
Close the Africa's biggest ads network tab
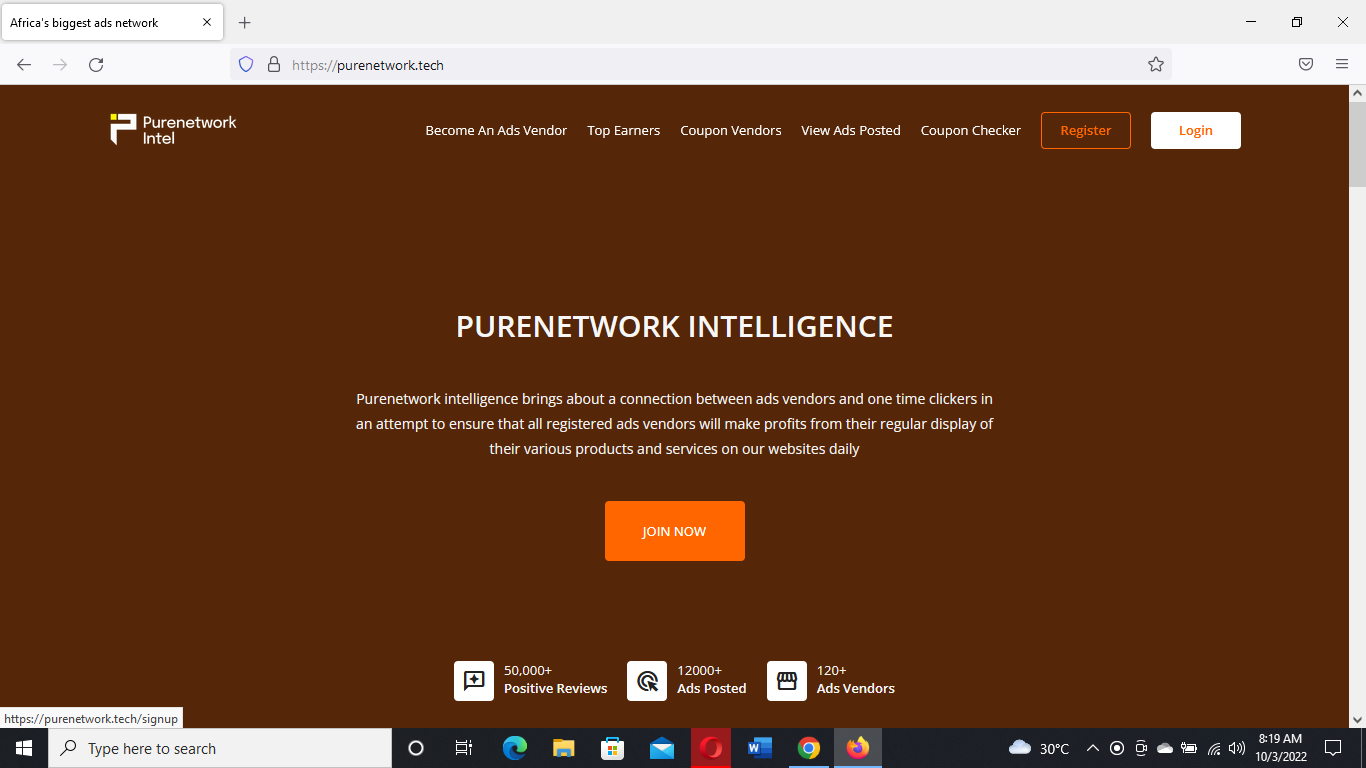click(x=207, y=22)
